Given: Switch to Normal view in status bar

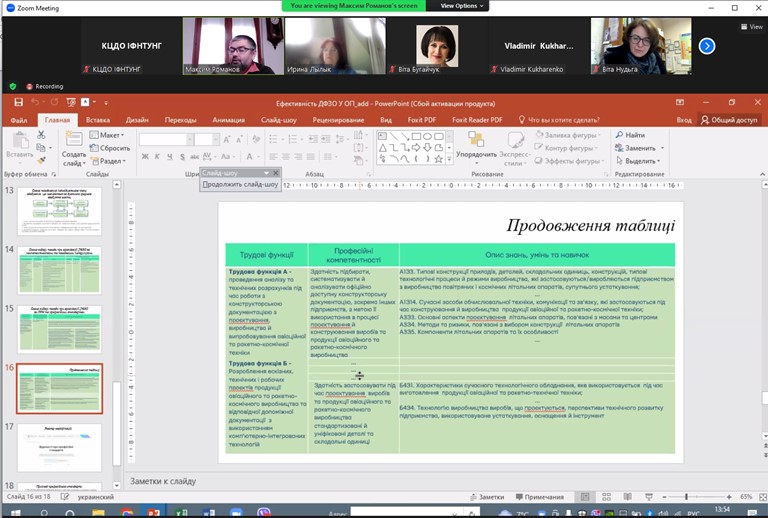Looking at the screenshot, I should click(x=586, y=497).
